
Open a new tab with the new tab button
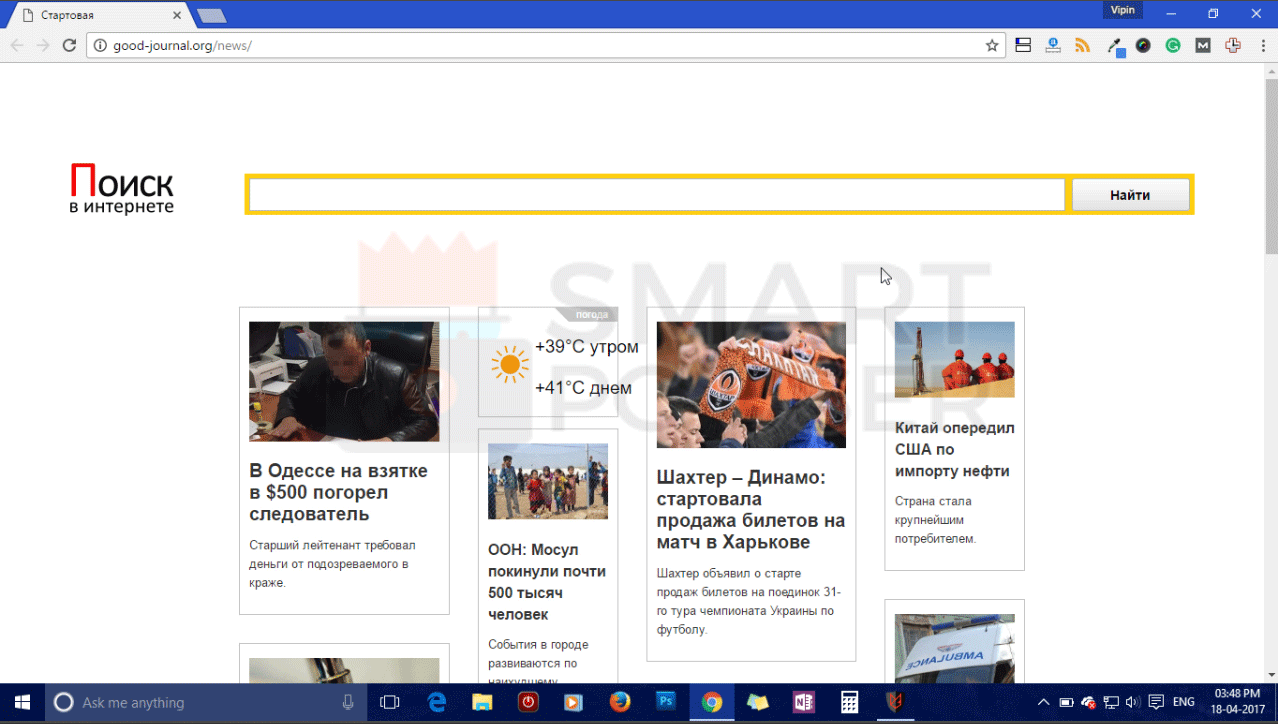click(211, 15)
